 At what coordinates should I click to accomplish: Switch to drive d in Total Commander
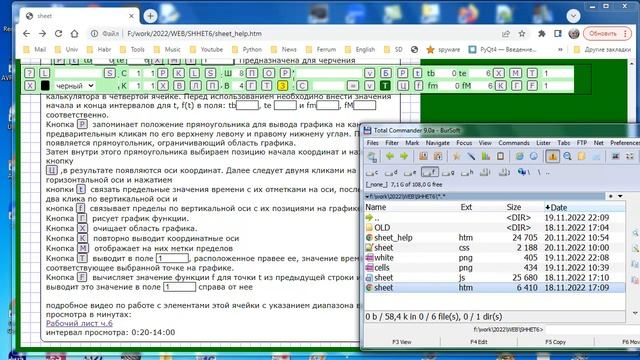pyautogui.click(x=391, y=173)
